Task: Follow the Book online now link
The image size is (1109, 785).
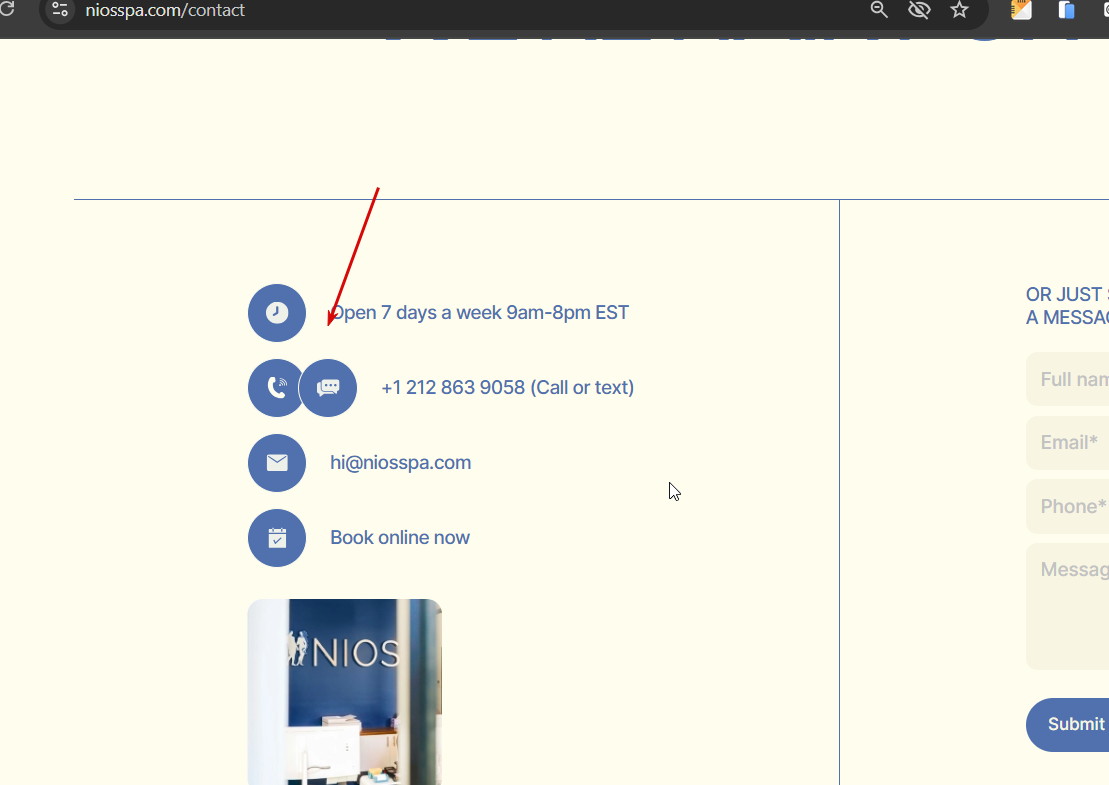Action: (400, 537)
